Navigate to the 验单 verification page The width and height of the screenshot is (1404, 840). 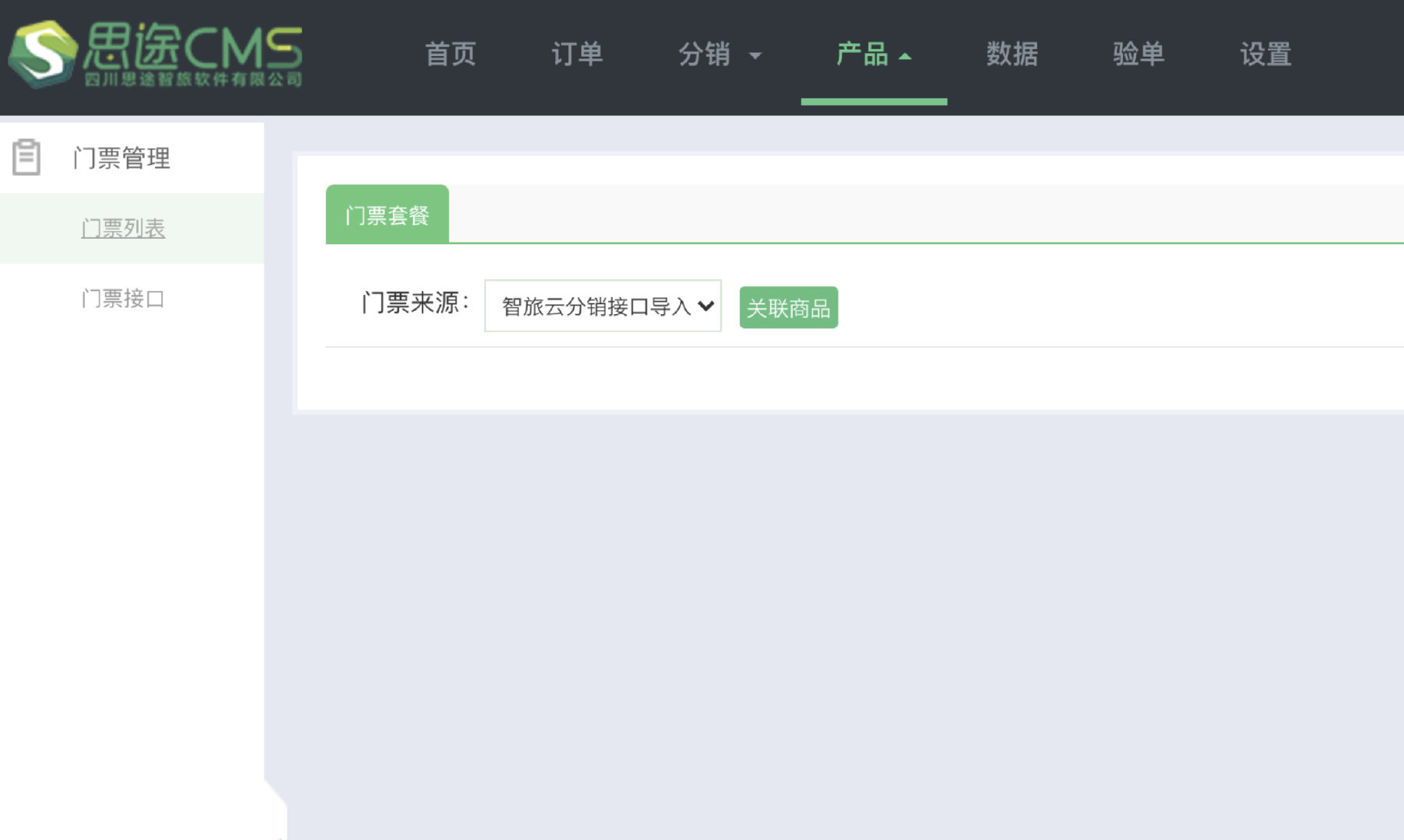click(1139, 54)
